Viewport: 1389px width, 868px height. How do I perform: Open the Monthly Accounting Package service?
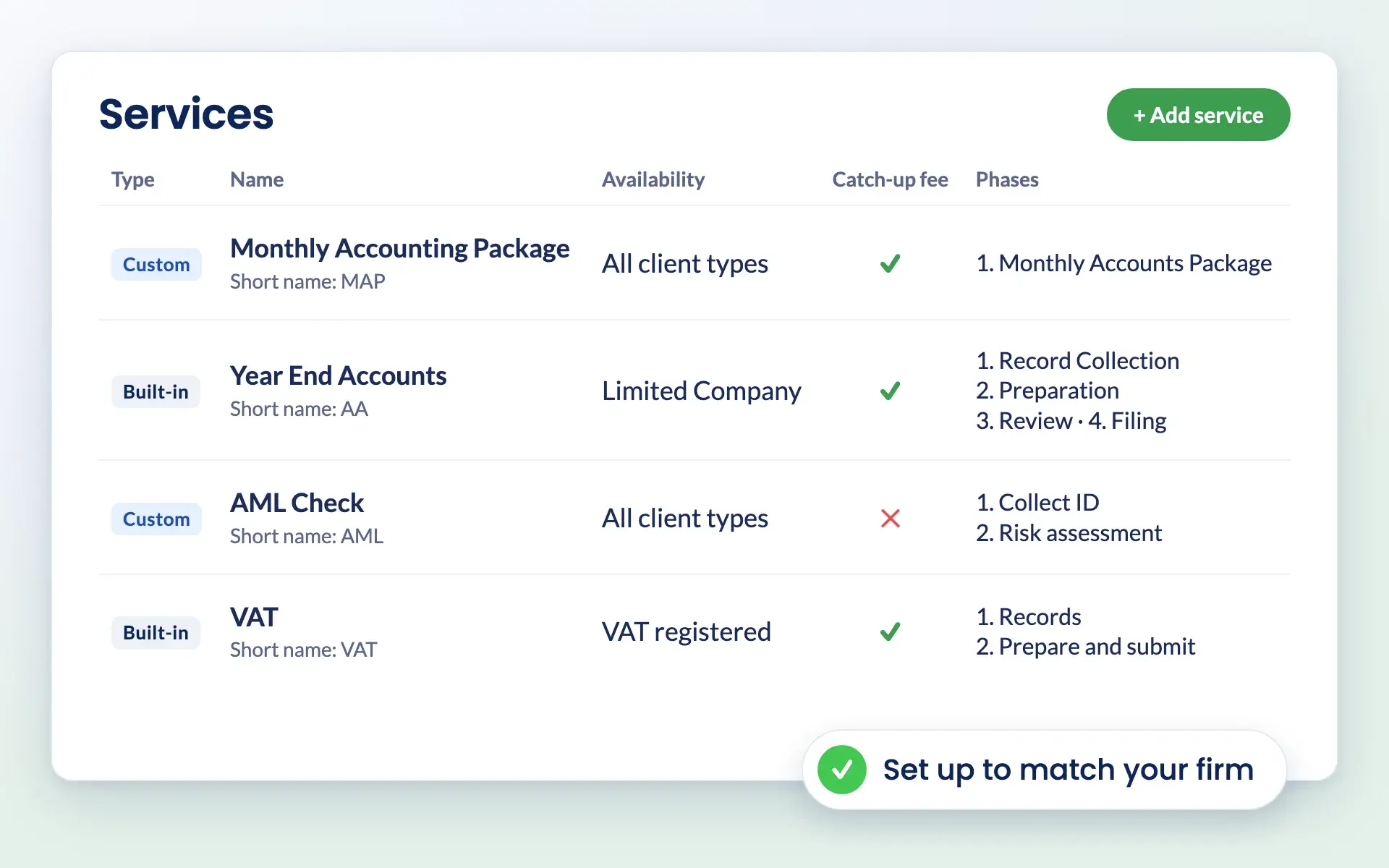400,248
